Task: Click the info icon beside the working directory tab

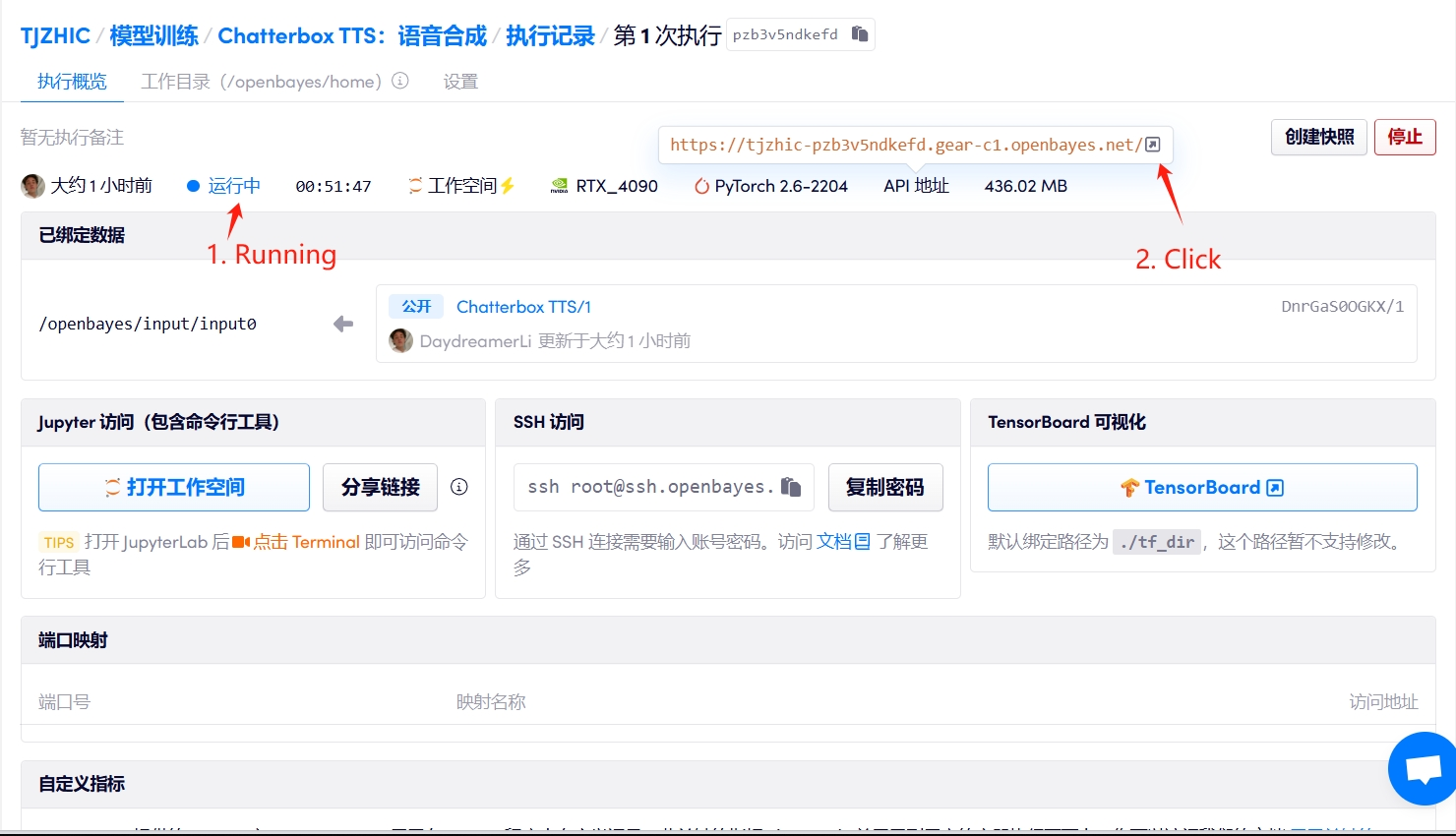Action: tap(400, 81)
